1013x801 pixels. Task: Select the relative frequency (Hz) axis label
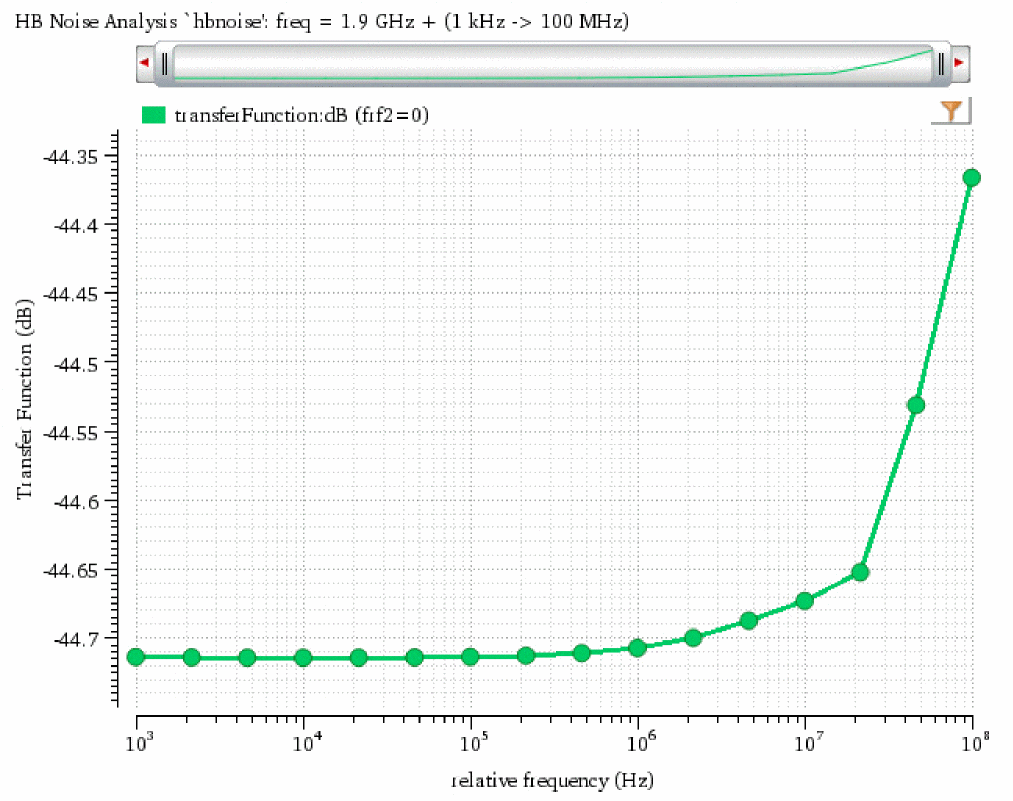coord(552,780)
